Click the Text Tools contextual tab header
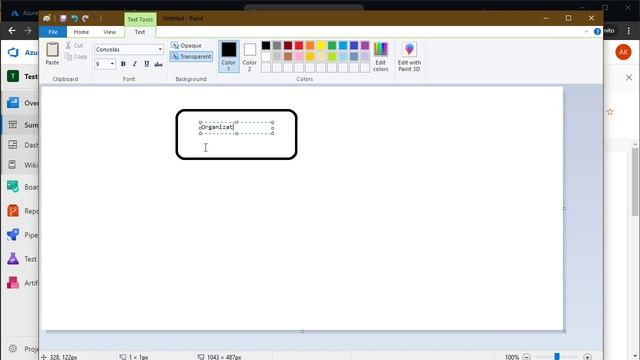This screenshot has width=640, height=360. click(140, 19)
